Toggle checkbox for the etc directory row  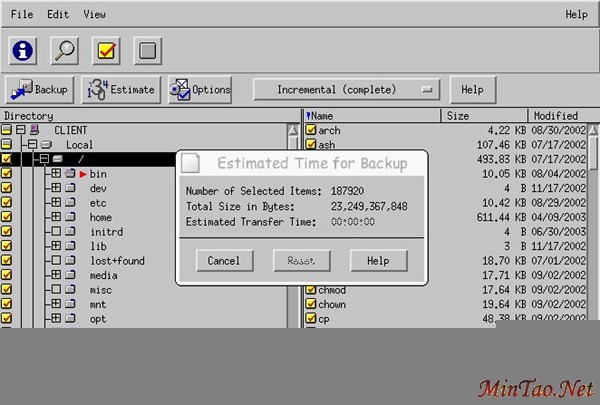pos(7,202)
